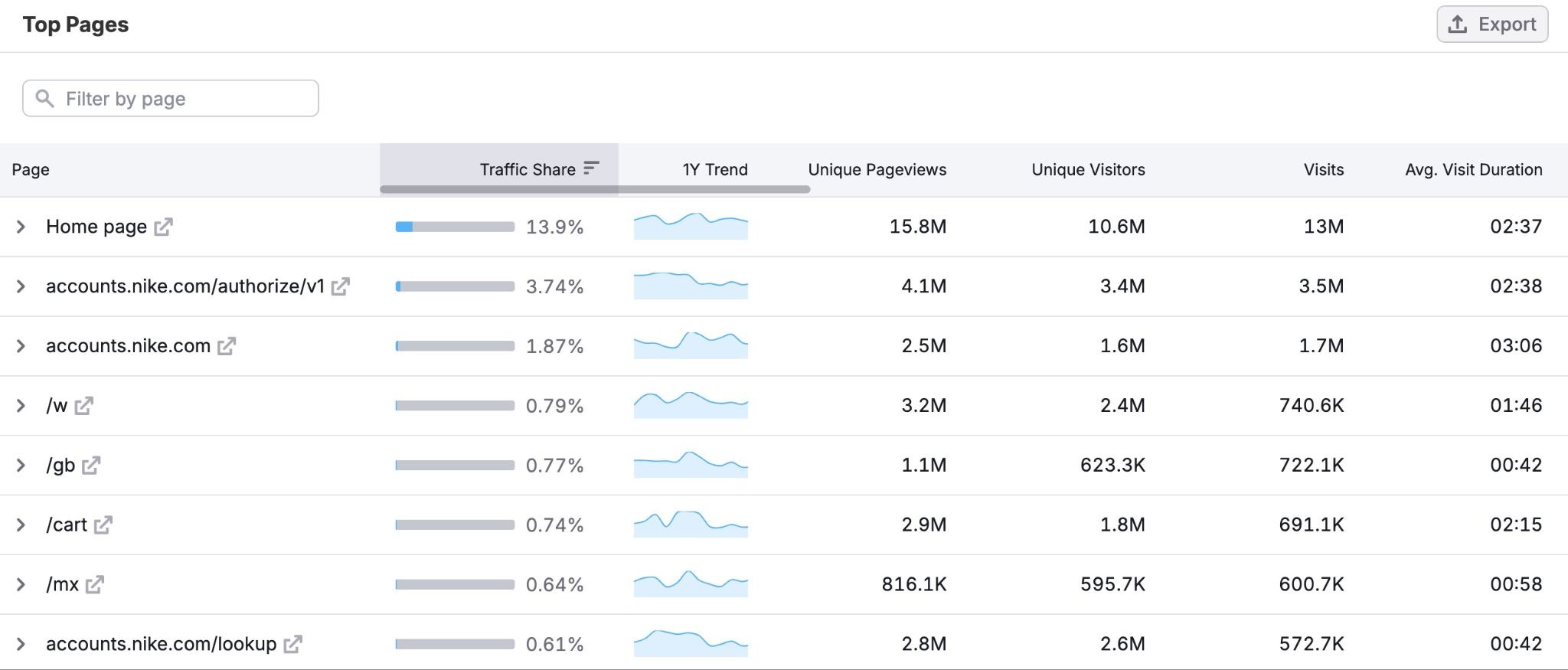The width and height of the screenshot is (1568, 670).
Task: Expand the Home page row
Action: pyautogui.click(x=21, y=227)
